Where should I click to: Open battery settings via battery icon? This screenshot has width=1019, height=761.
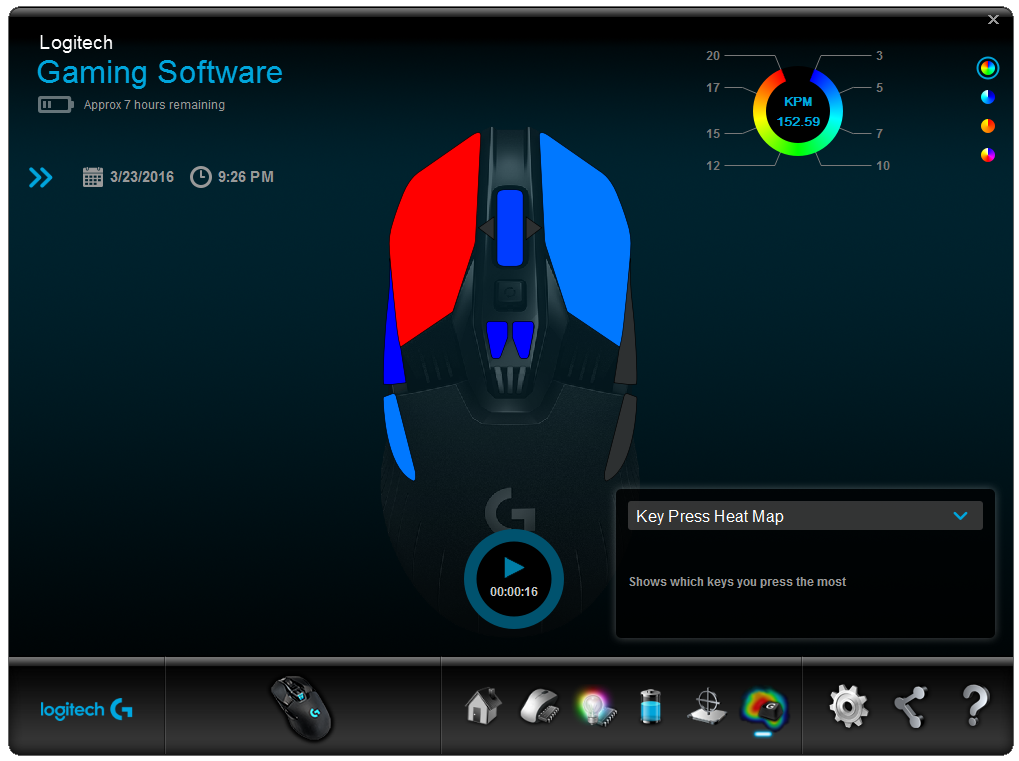click(650, 706)
